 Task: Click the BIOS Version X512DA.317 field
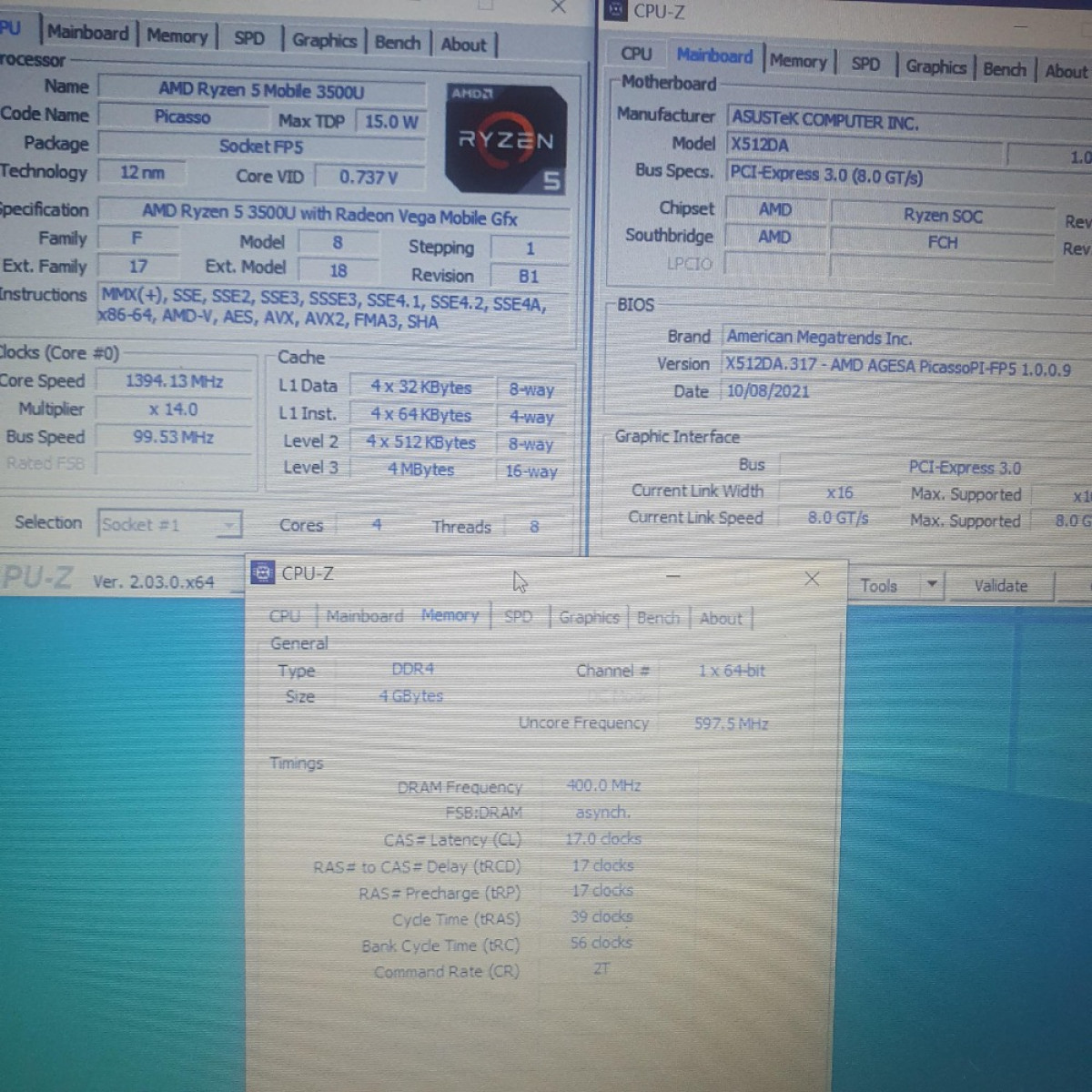click(x=907, y=366)
